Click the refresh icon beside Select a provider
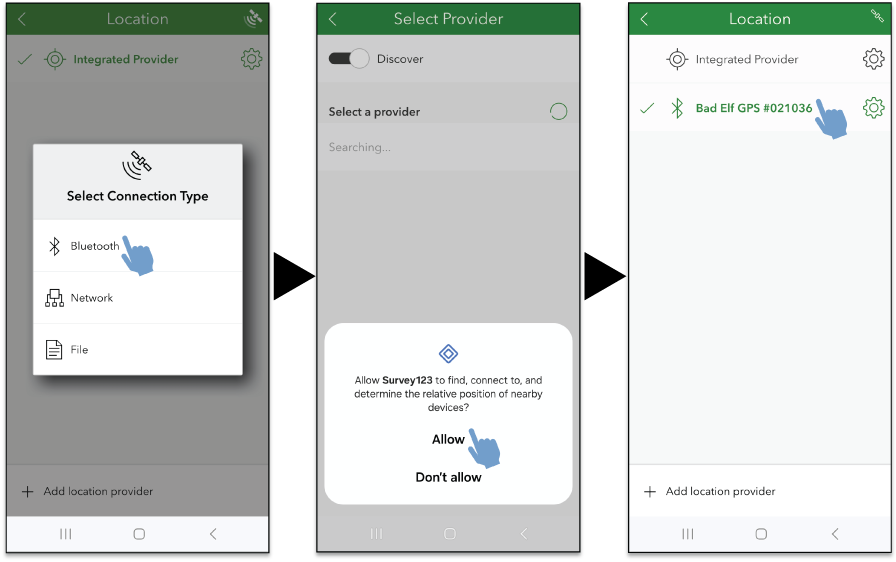Image resolution: width=896 pixels, height=562 pixels. coord(558,112)
